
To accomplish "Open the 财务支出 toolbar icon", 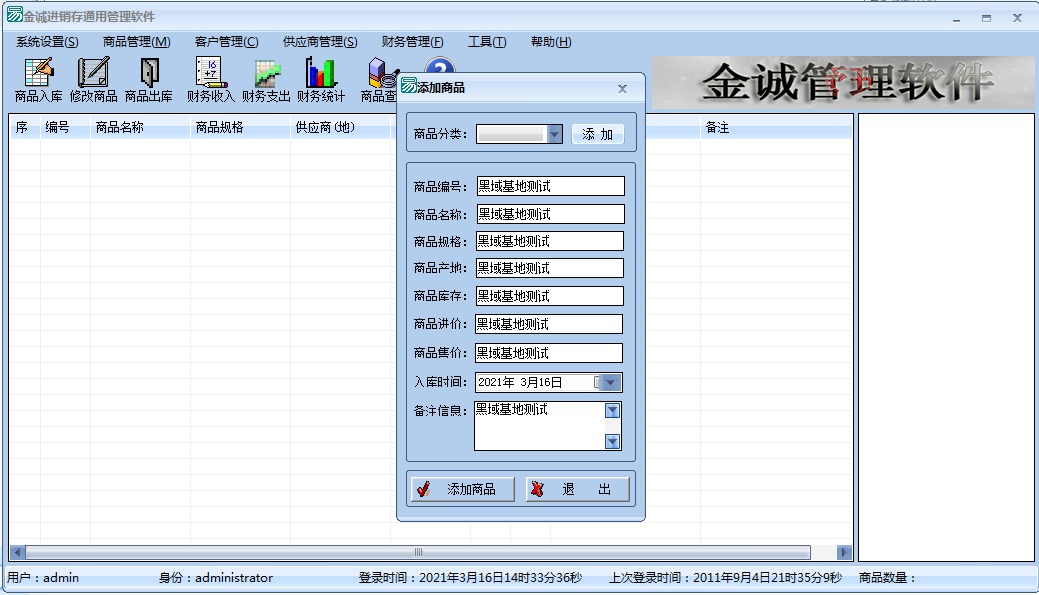I will point(266,80).
